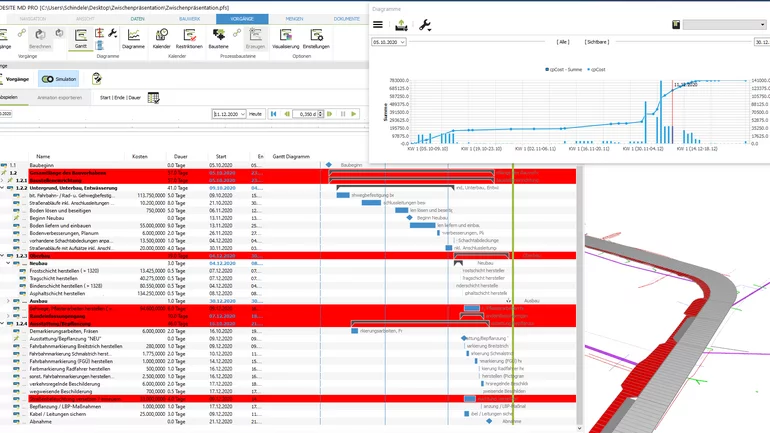Toggle the [ Alle ] filter in diagram
770x433 pixels.
point(564,42)
